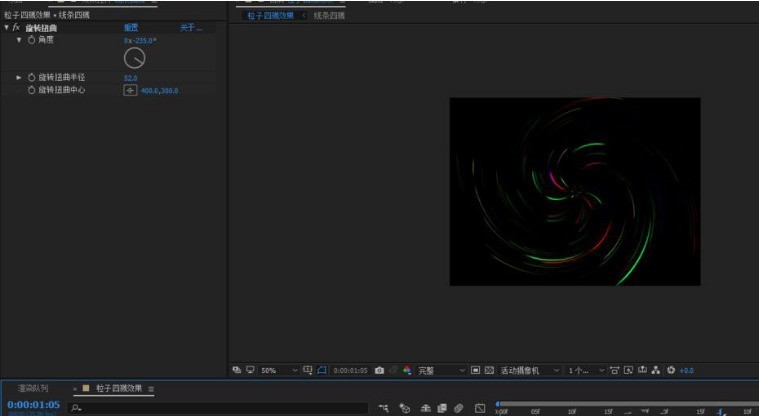Open the 关于... about link

coord(191,28)
